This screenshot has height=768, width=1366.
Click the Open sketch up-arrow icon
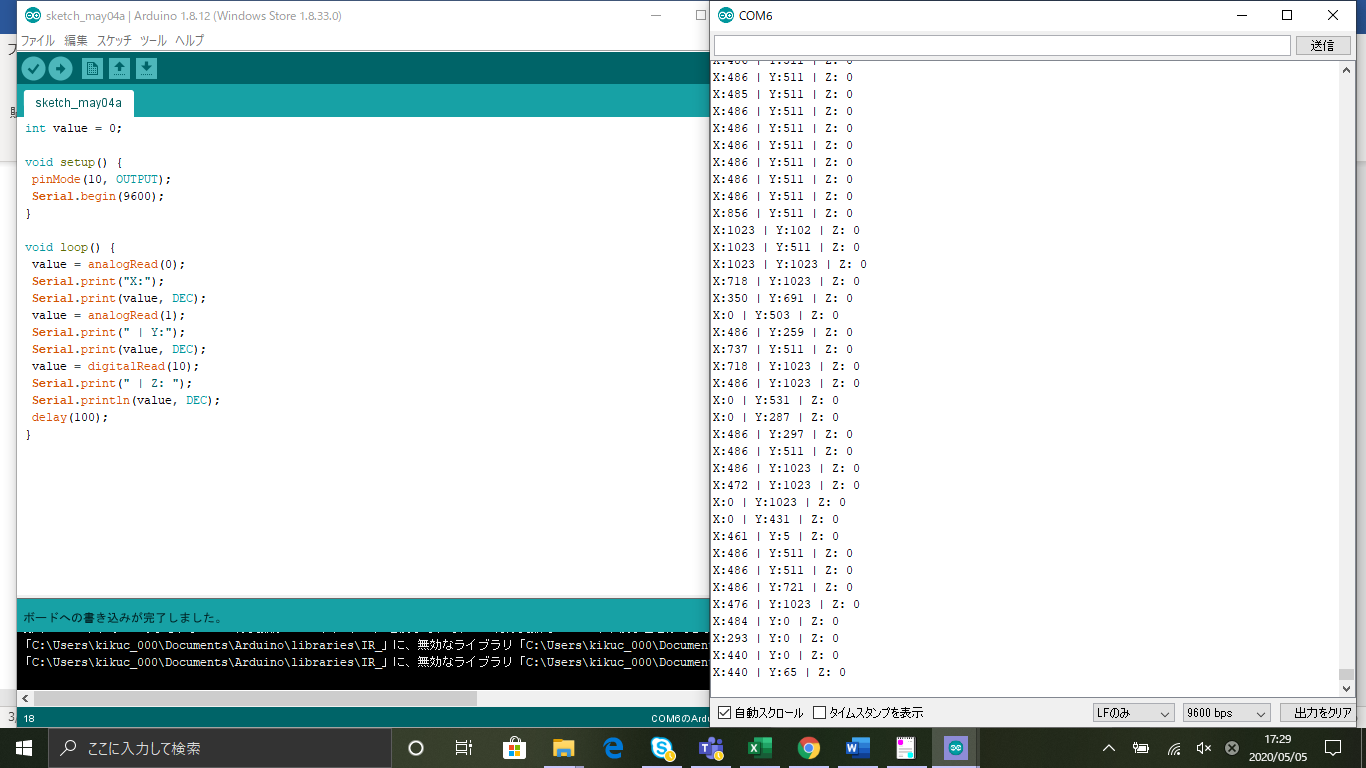click(119, 68)
